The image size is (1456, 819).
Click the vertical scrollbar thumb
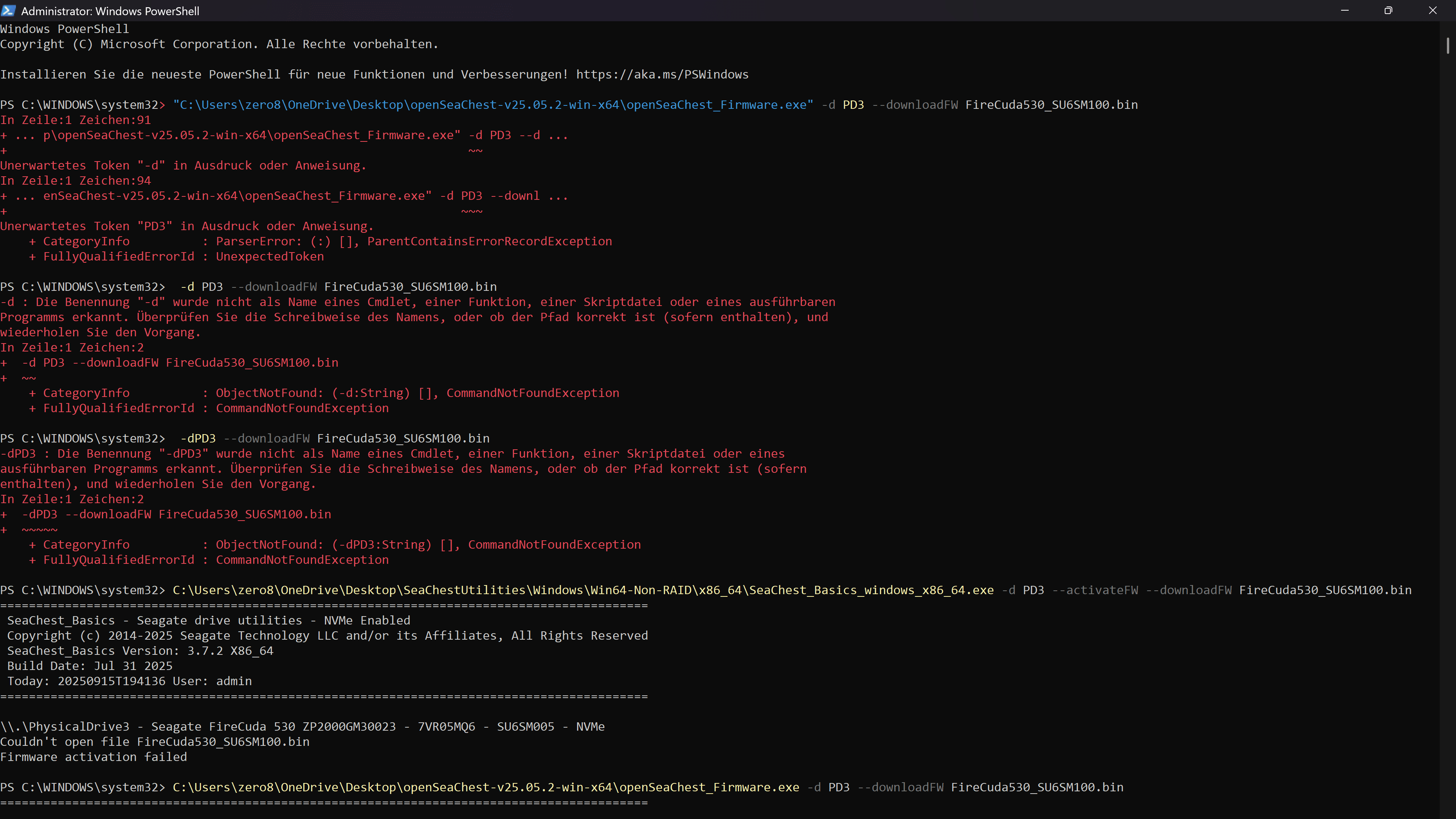(x=1448, y=45)
